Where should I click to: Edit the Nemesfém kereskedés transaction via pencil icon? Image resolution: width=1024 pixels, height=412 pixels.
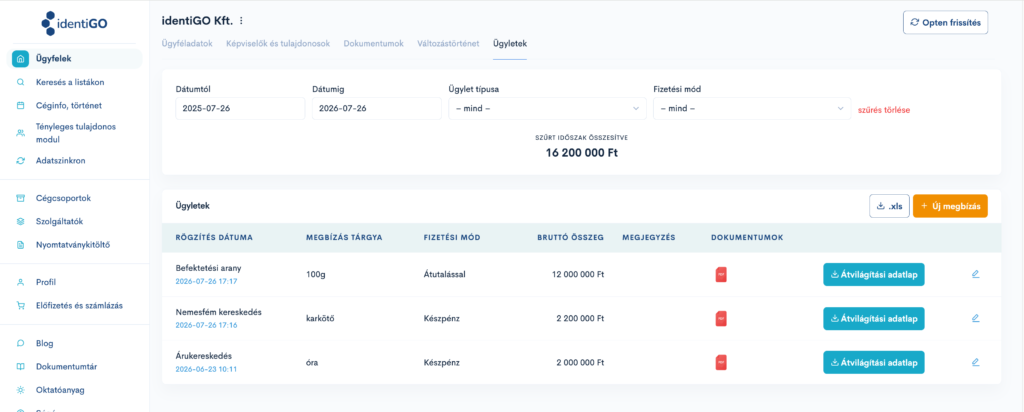coord(976,318)
